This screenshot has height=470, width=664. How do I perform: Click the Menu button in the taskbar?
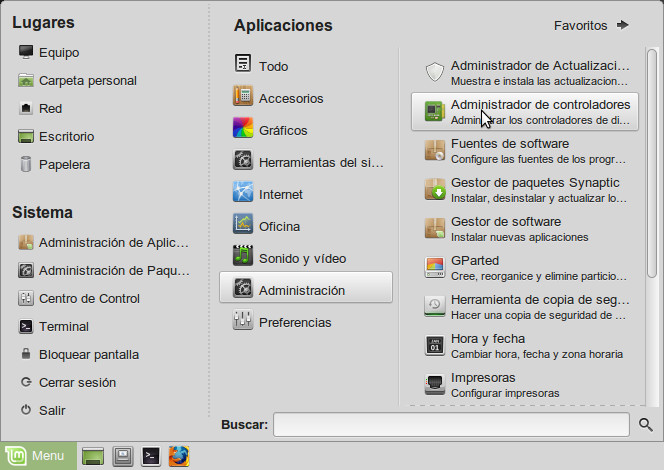click(38, 456)
